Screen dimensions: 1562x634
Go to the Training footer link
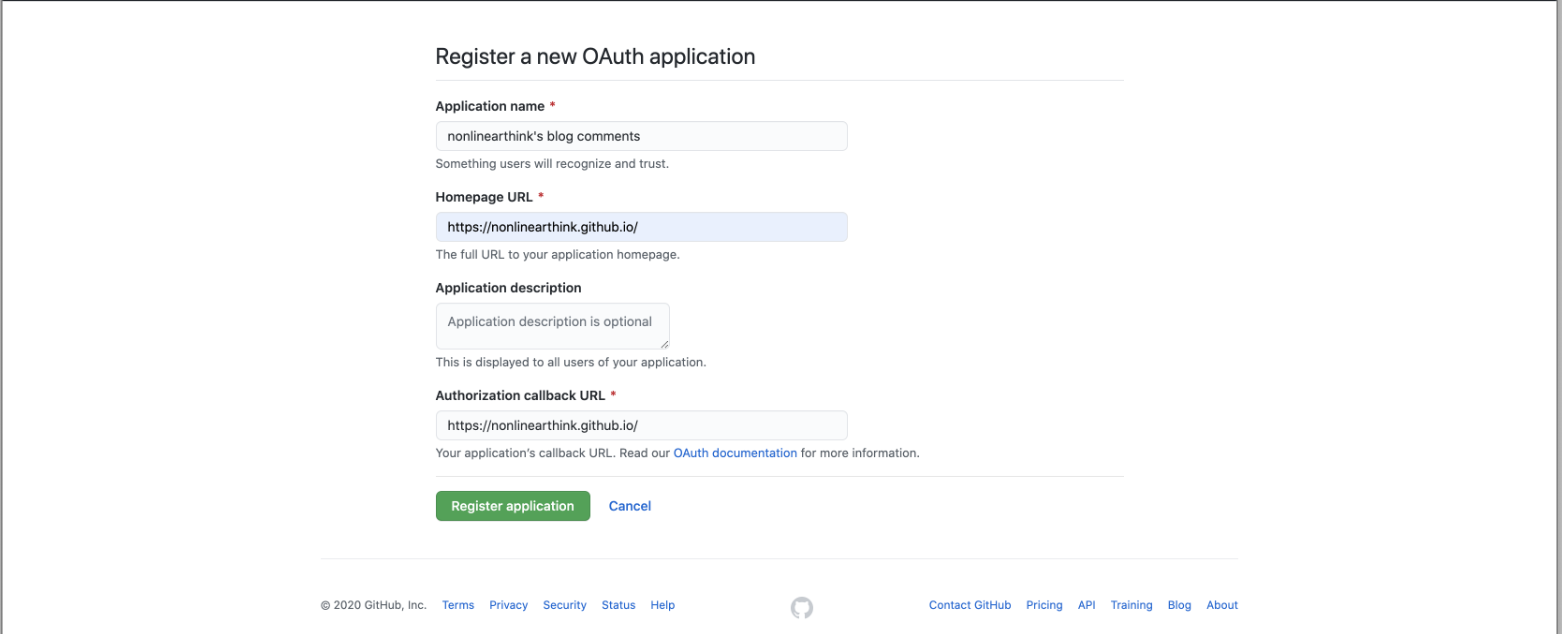[x=1131, y=605]
